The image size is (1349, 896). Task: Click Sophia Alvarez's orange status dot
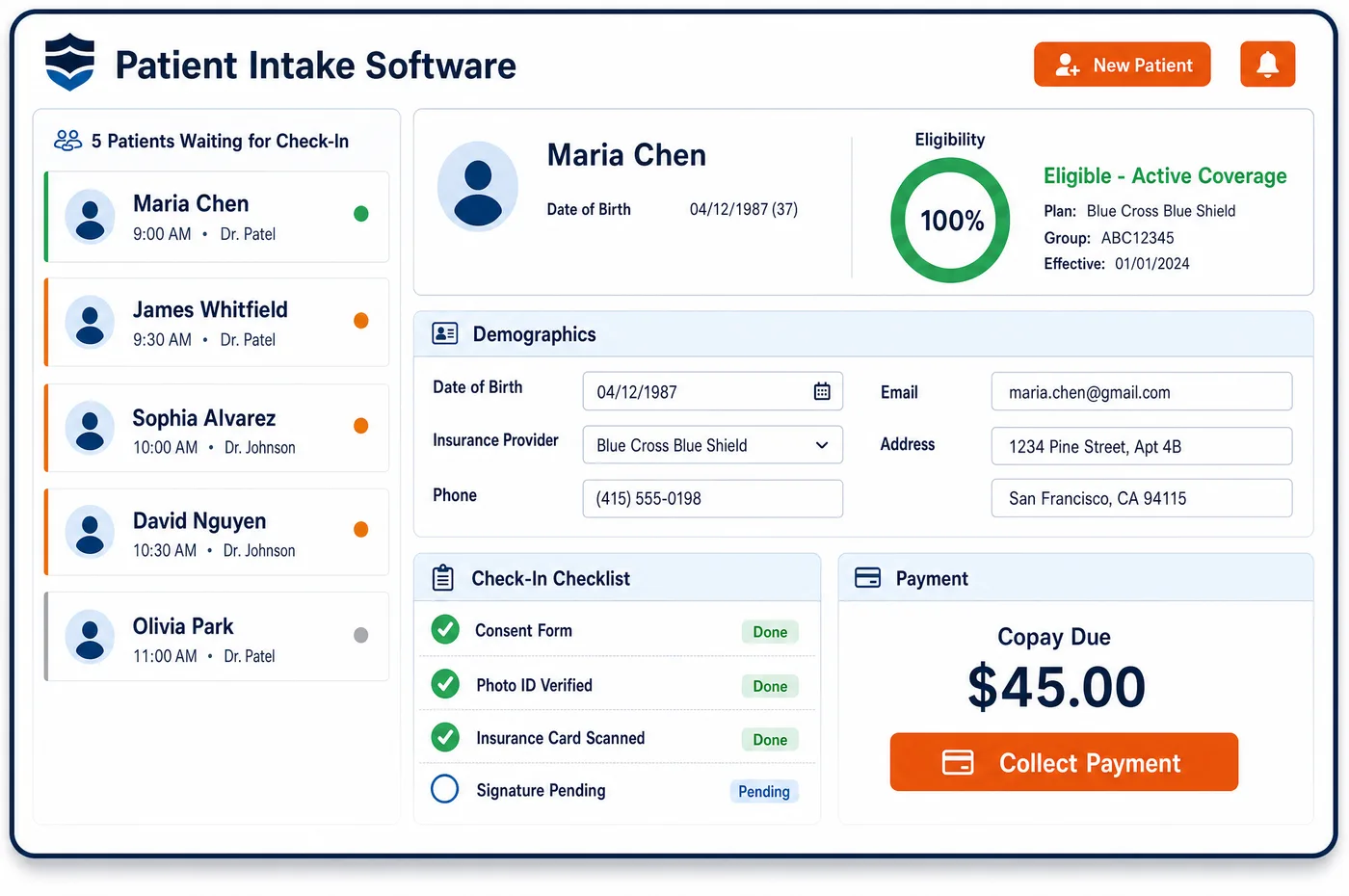coord(361,426)
